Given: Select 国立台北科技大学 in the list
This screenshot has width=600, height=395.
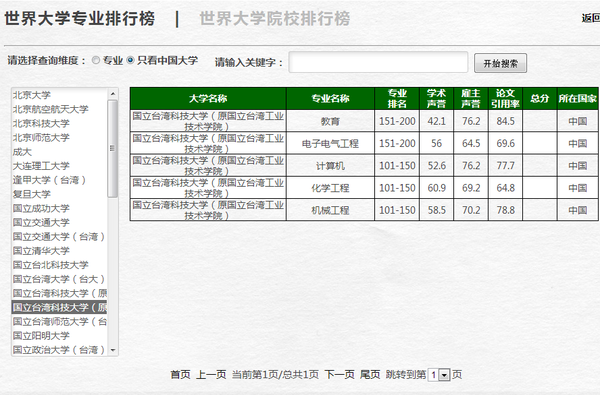Looking at the screenshot, I should pos(51,265).
